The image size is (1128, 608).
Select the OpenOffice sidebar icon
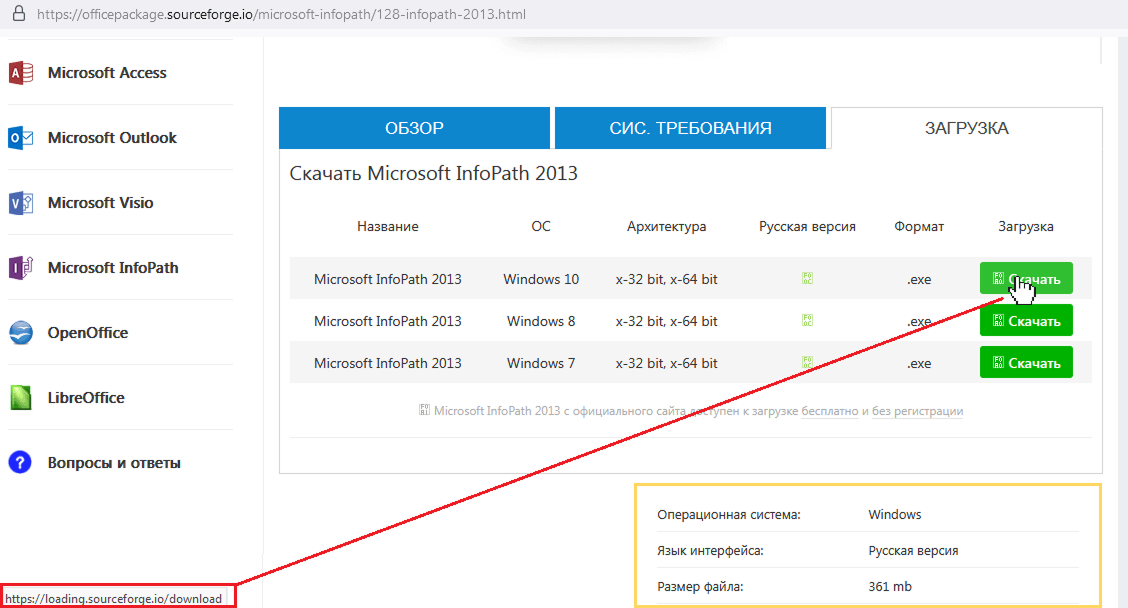19,332
